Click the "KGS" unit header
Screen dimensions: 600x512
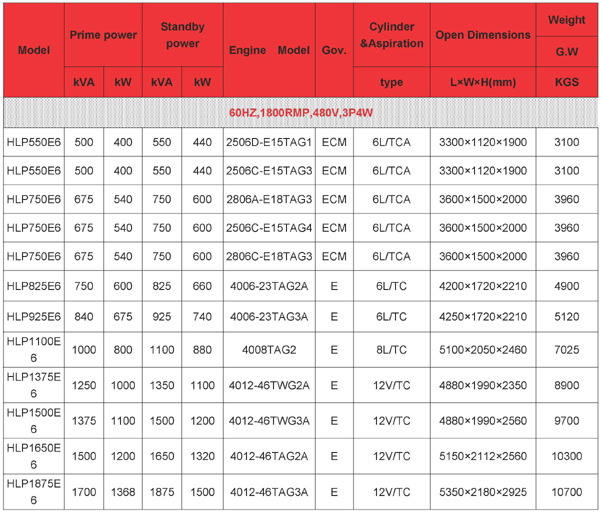click(x=566, y=82)
